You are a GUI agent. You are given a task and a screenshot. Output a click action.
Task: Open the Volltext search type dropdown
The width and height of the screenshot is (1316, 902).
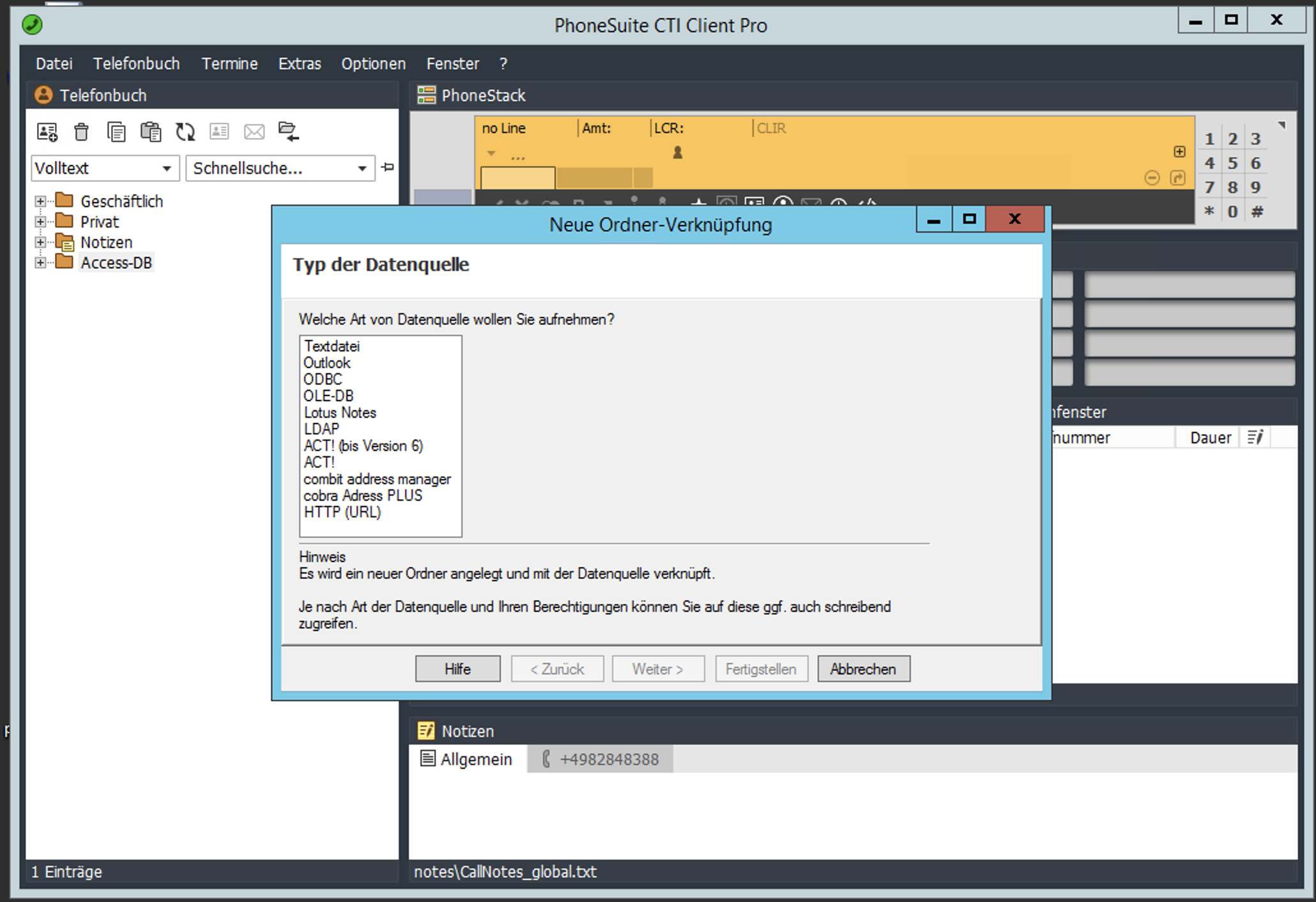167,169
